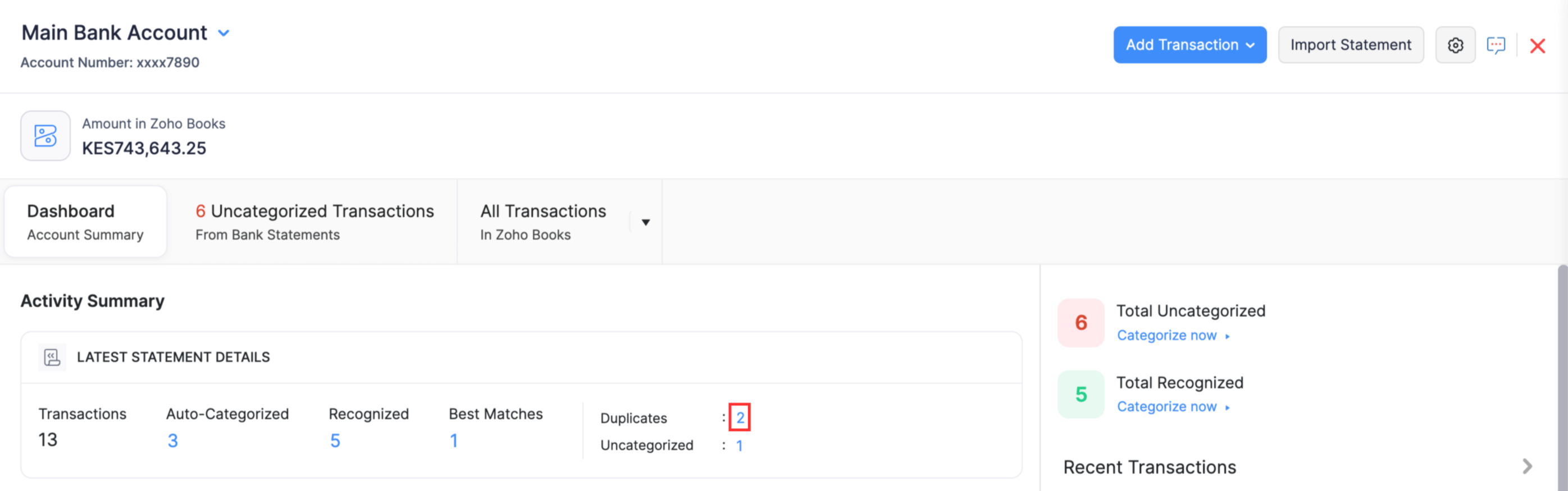Expand the Main Bank Account dropdown
Viewport: 1568px width, 491px height.
[x=224, y=33]
